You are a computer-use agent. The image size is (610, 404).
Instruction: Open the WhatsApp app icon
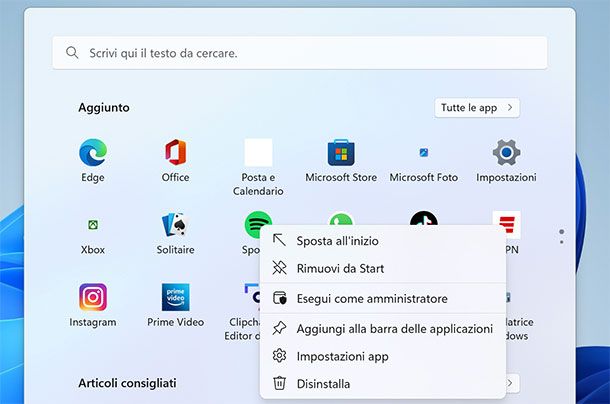[x=341, y=219]
